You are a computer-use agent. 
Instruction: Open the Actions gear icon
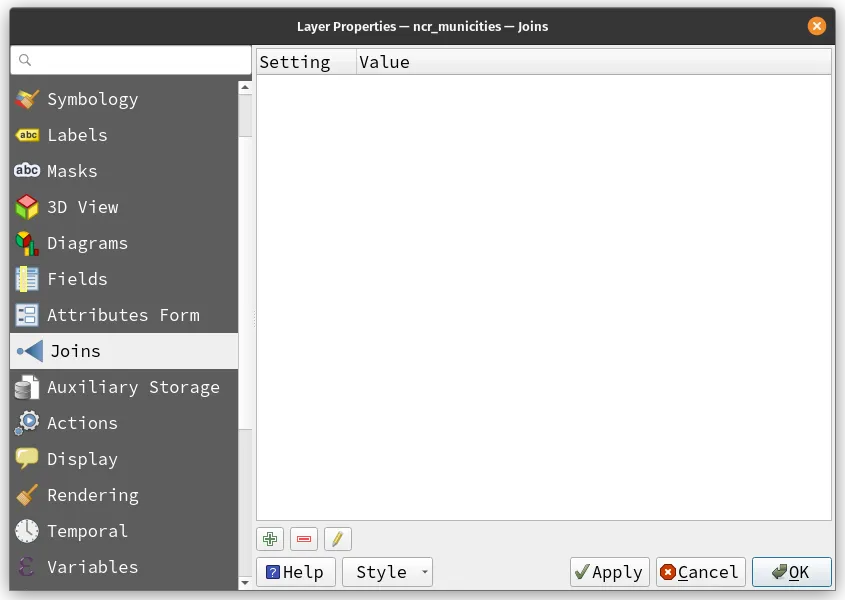coord(28,422)
